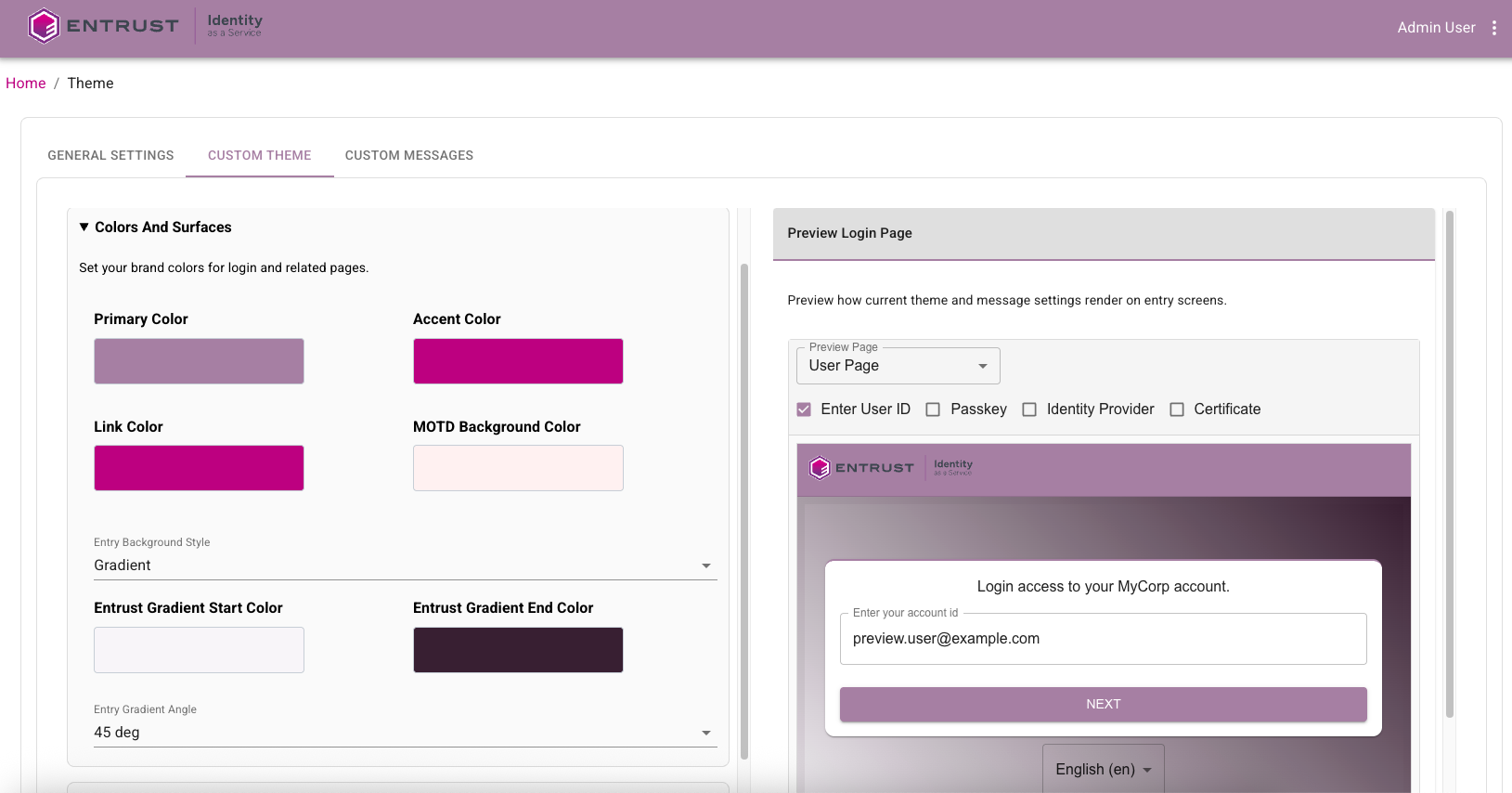This screenshot has width=1512, height=793.
Task: Click the account id input field
Action: pos(1104,639)
